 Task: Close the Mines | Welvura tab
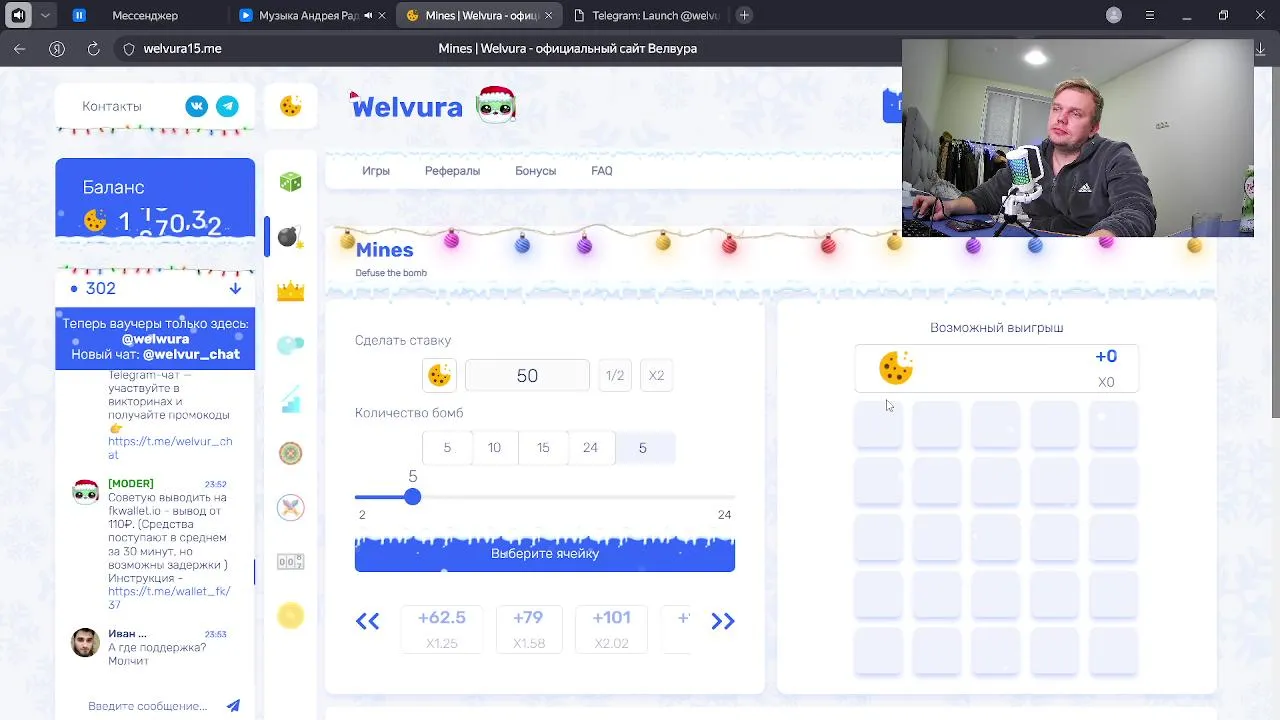(549, 15)
